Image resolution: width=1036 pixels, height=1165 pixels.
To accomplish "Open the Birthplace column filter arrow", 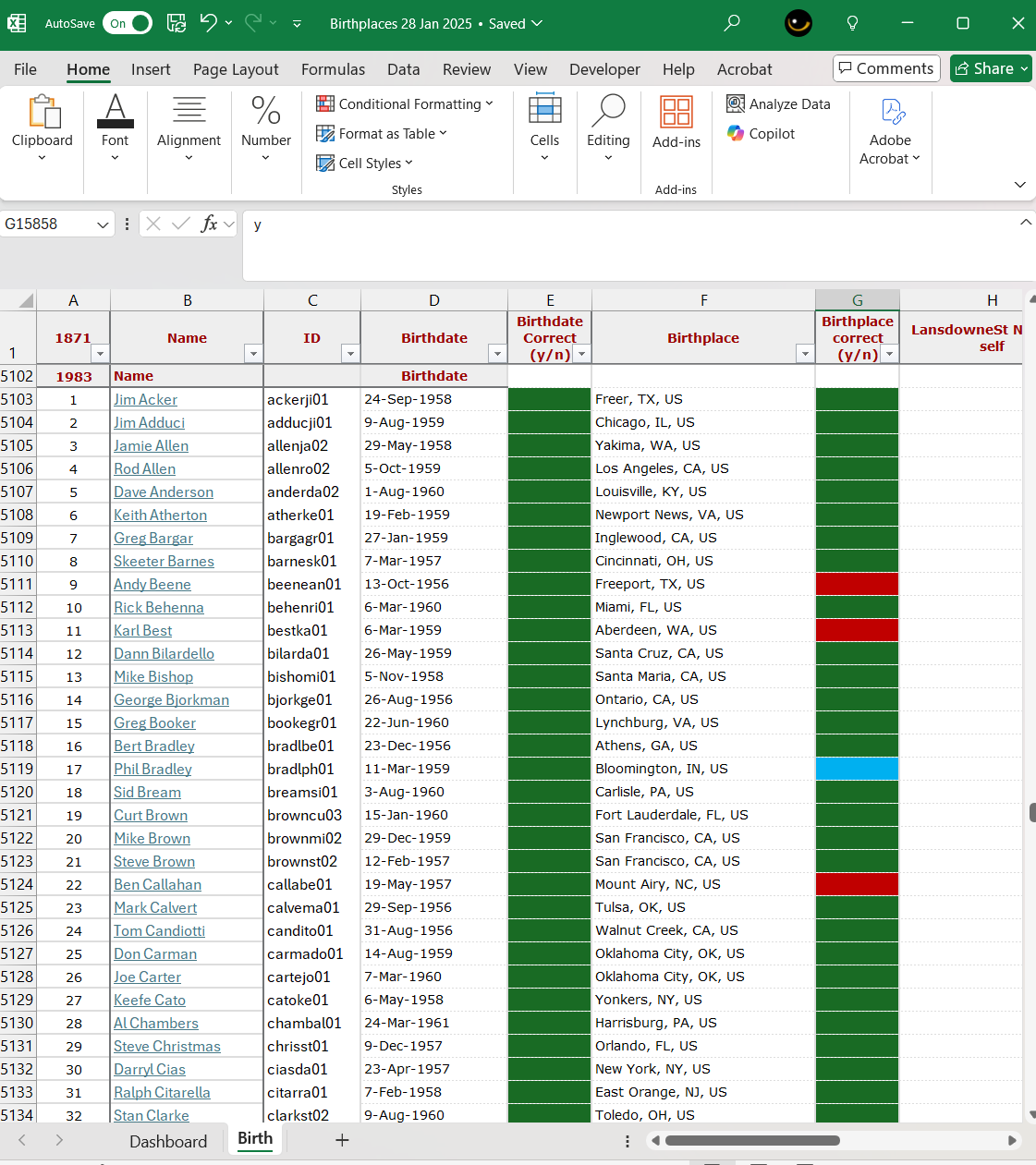I will coord(804,354).
